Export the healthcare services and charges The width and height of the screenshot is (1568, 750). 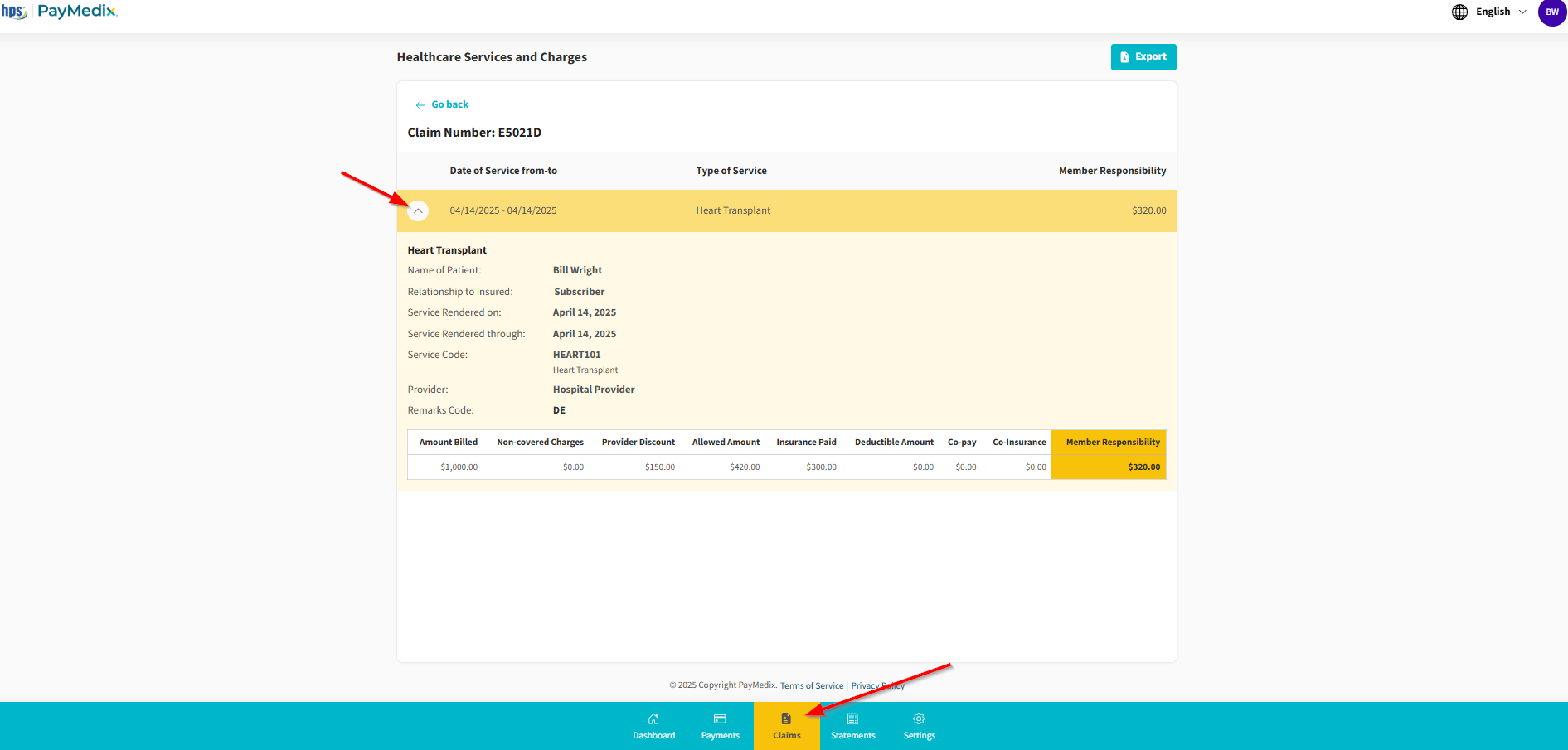click(1143, 57)
